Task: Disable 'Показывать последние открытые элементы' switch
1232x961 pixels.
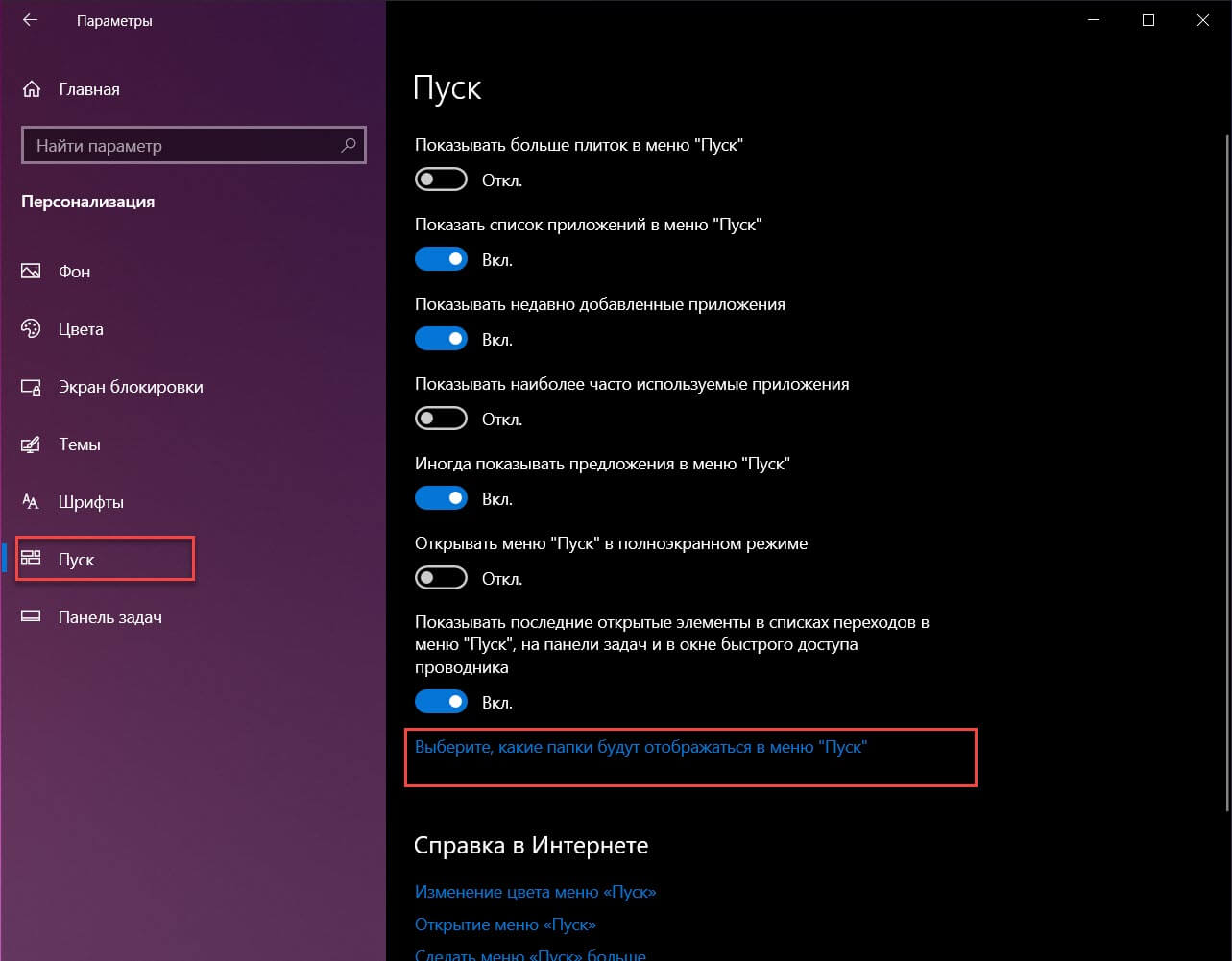Action: (x=441, y=702)
